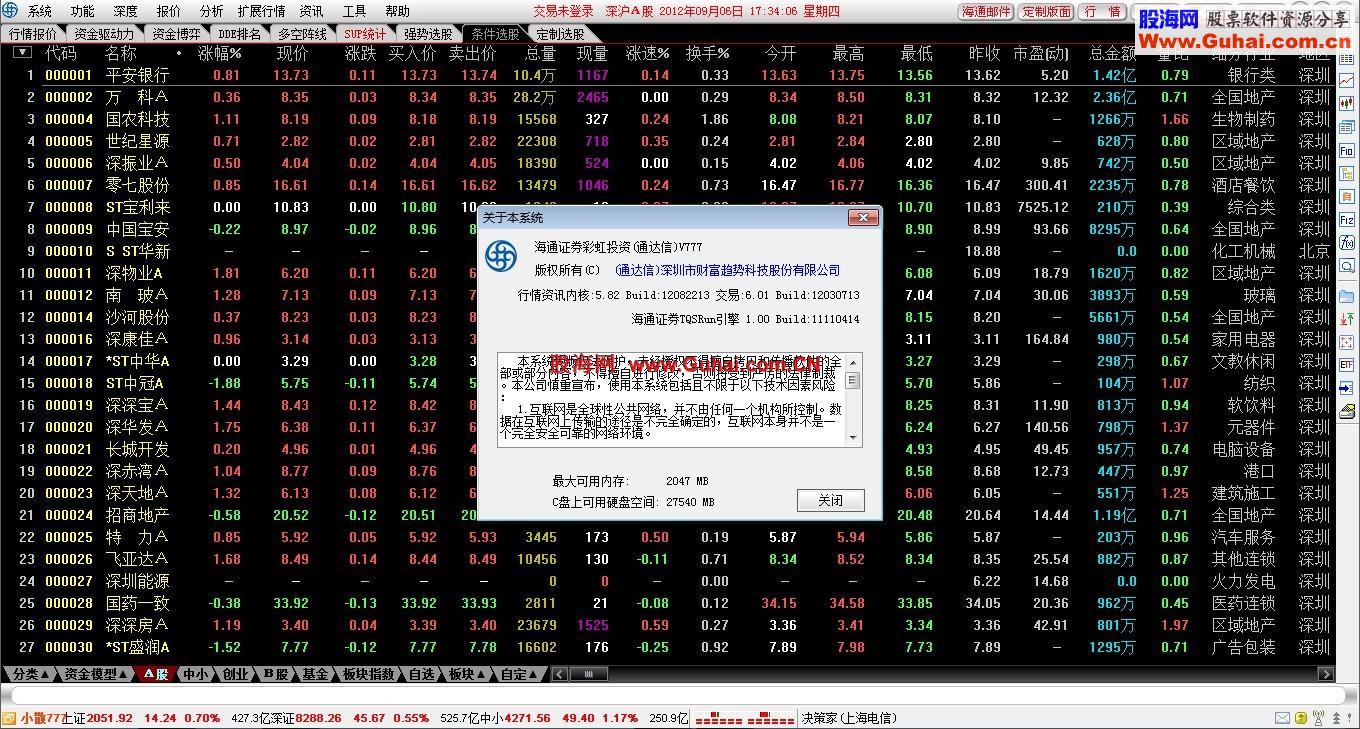Click the red-green up/down arrows sidebar icon
This screenshot has height=729, width=1360.
tap(1346, 321)
